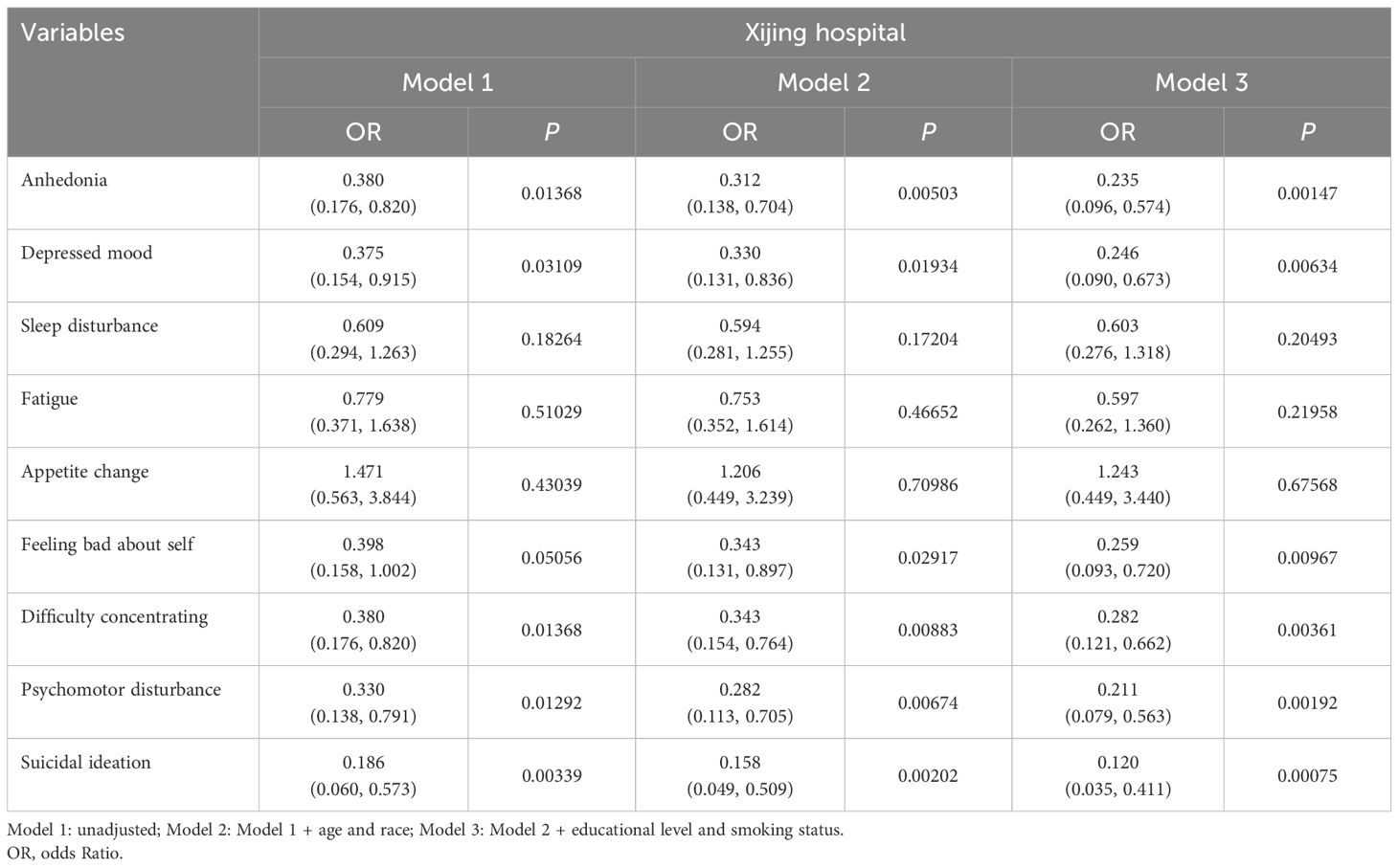Select the Appetite change row label
This screenshot has width=1398, height=868.
pyautogui.click(x=84, y=471)
